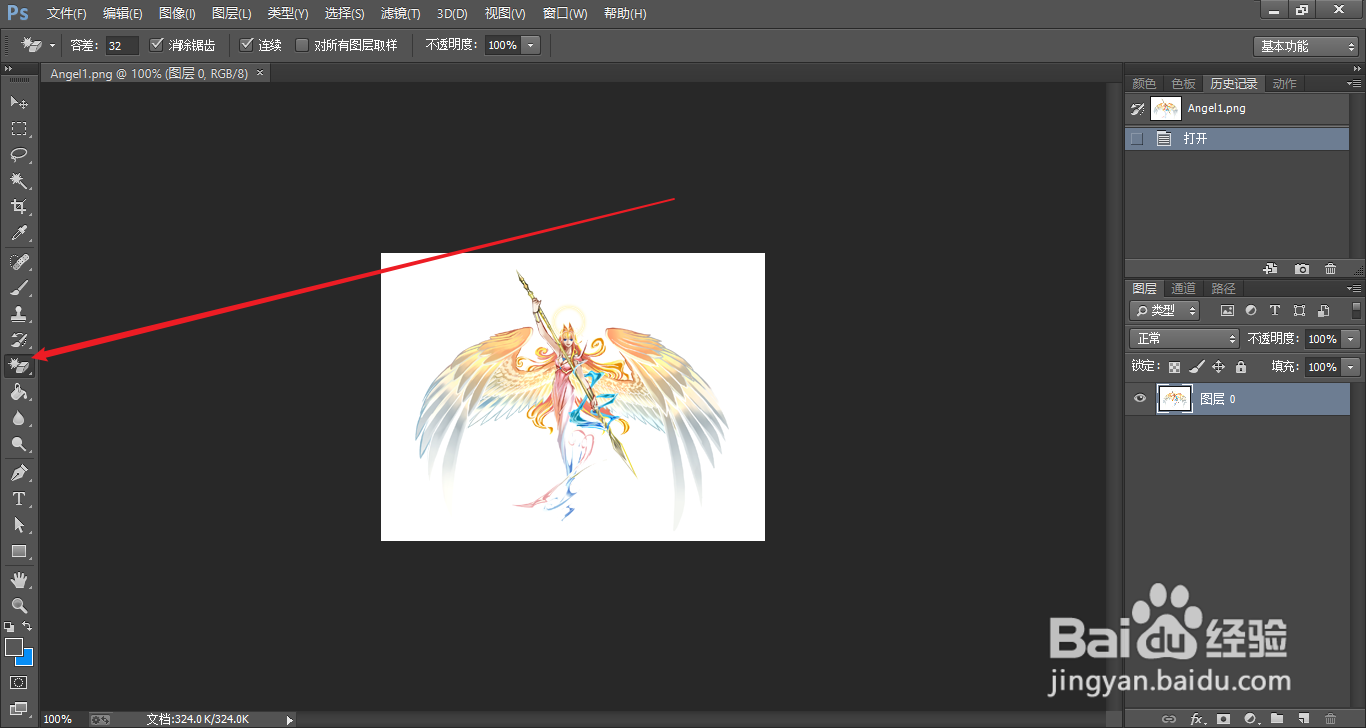
Task: Delete layer using Layers panel trash
Action: coord(1330,719)
